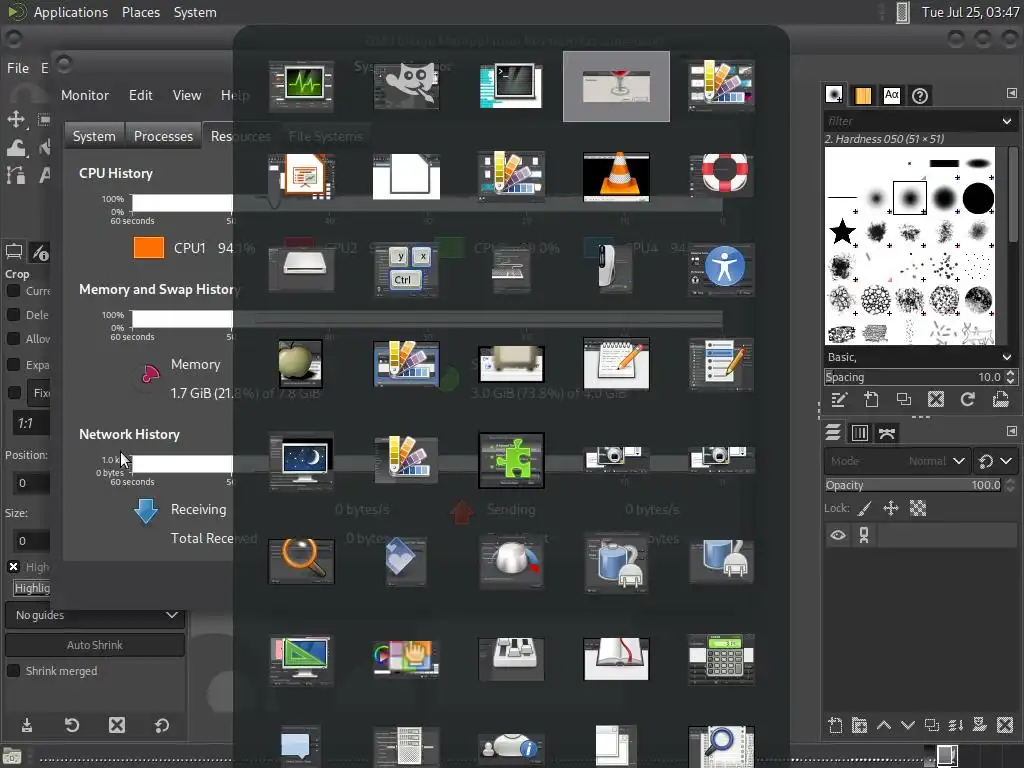Screen dimensions: 1024x768
Task: Select the green puzzle piece icon
Action: (511, 460)
